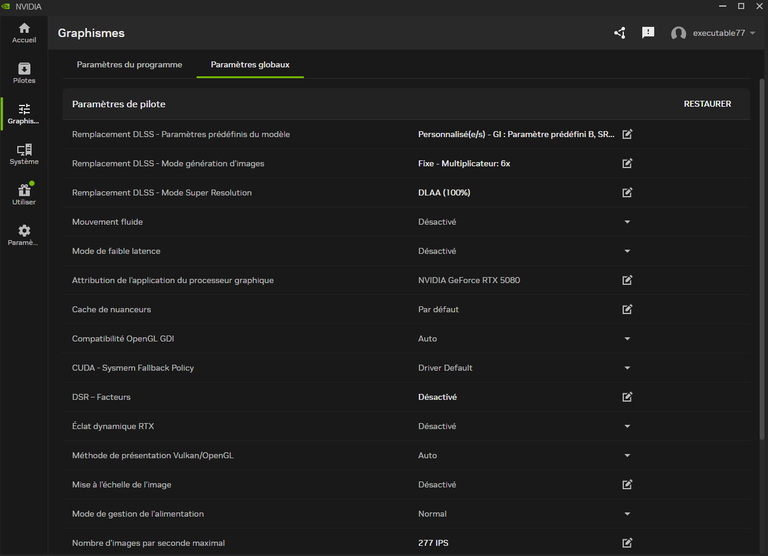Click the Mouvement fluide label

[107, 222]
